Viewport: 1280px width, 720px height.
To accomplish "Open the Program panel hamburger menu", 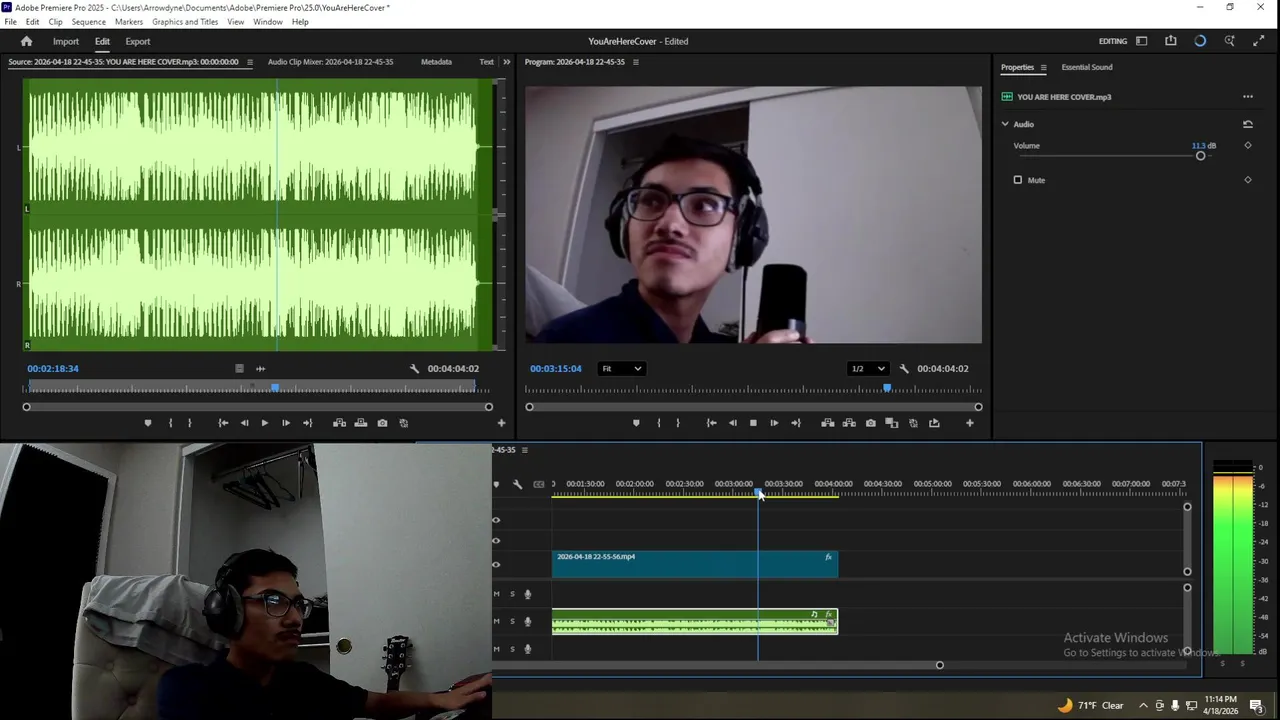I will click(636, 62).
